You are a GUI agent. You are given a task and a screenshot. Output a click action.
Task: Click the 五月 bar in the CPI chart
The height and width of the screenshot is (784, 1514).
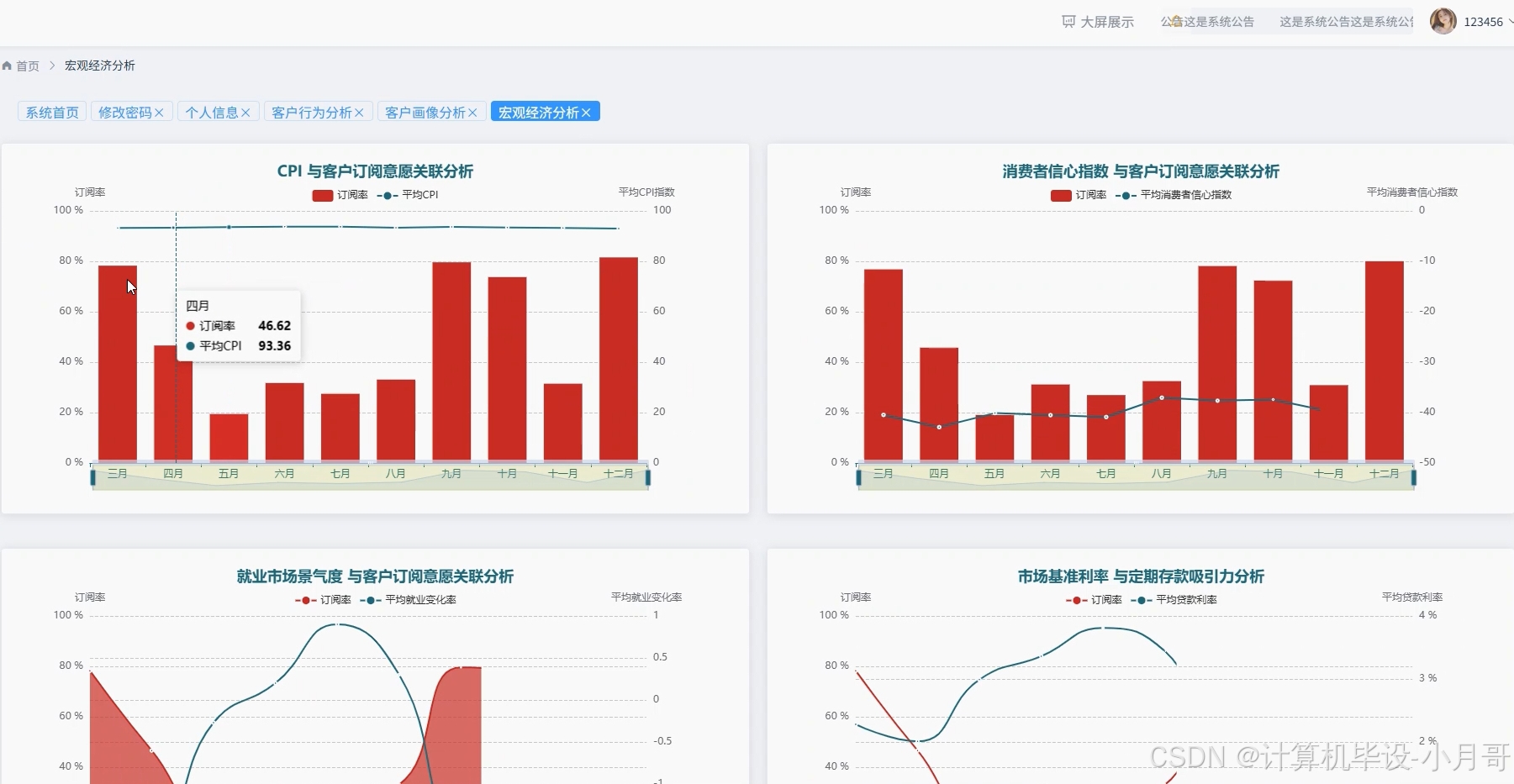pos(229,438)
